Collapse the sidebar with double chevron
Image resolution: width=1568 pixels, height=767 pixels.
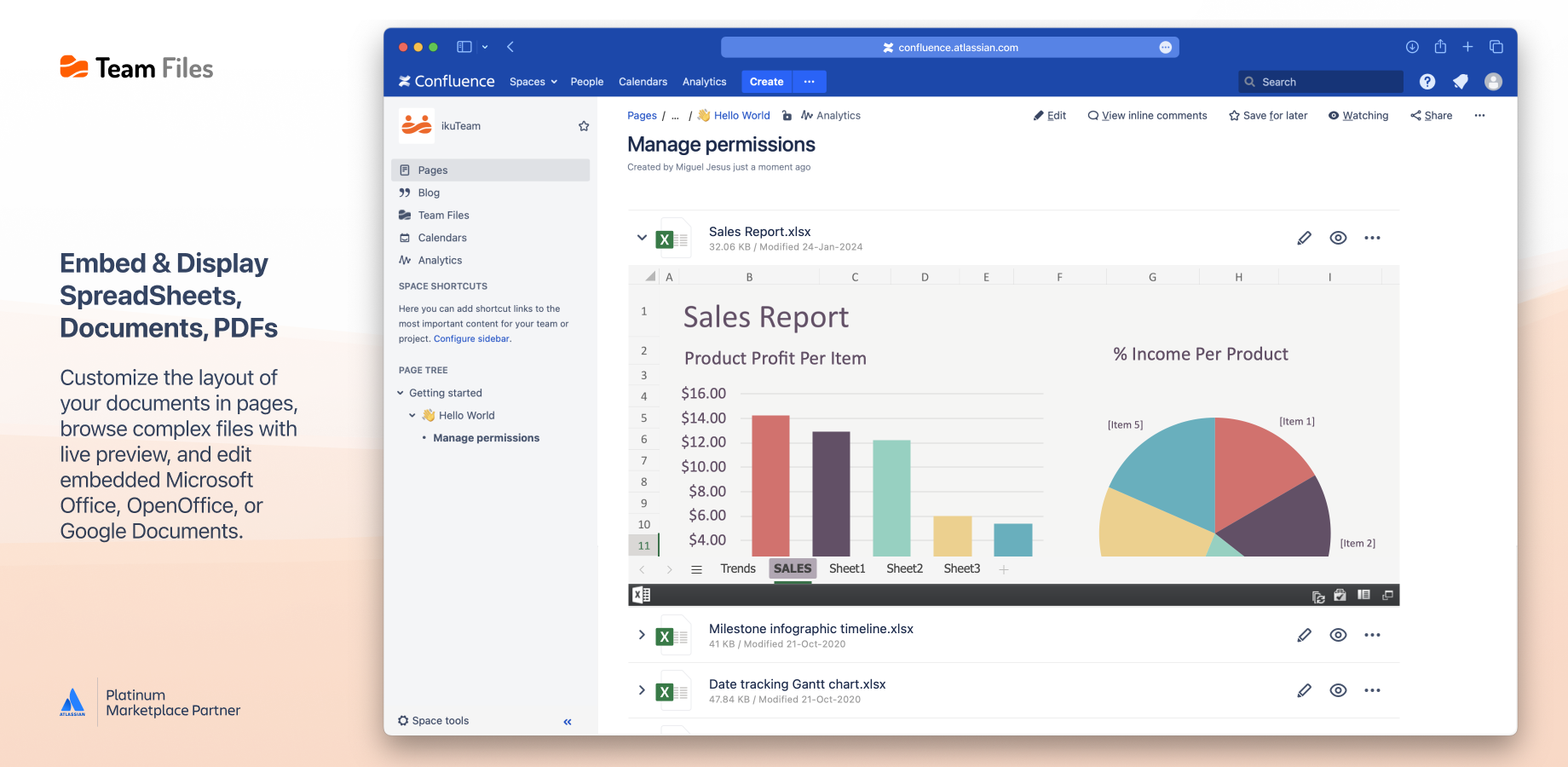(x=568, y=722)
